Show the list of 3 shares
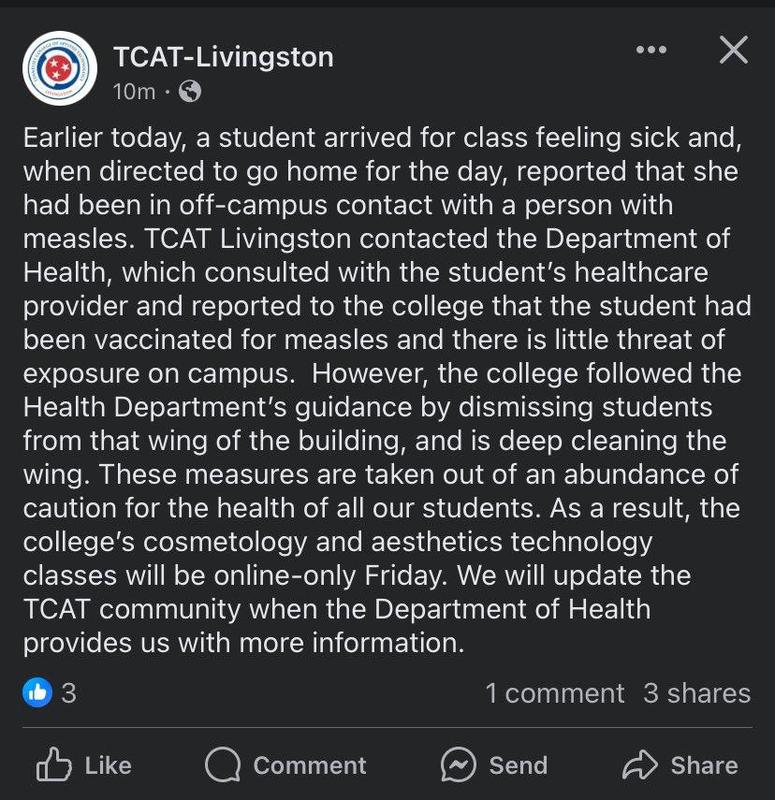 (696, 692)
